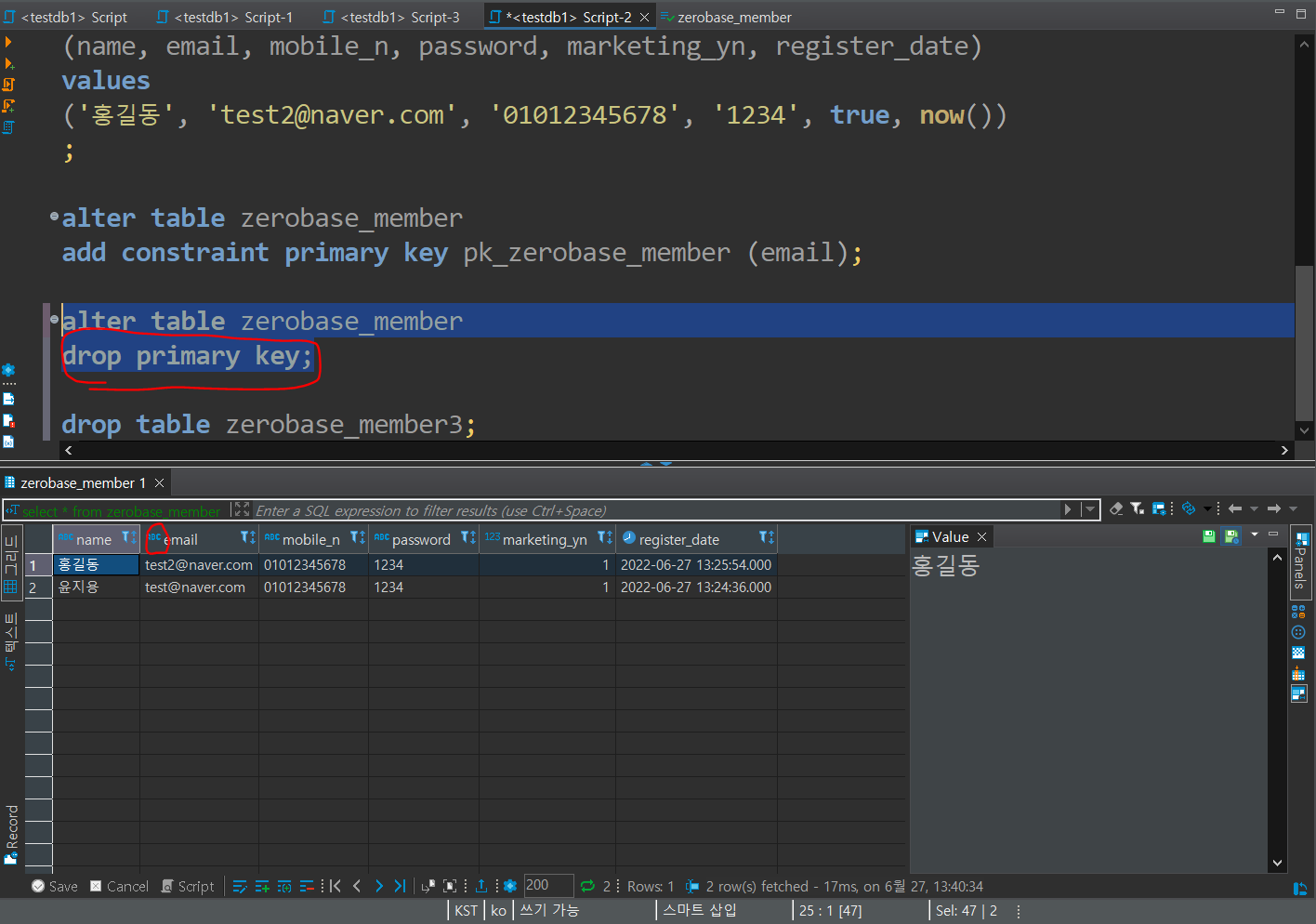Show the variables panel icon in gutter

click(8, 442)
